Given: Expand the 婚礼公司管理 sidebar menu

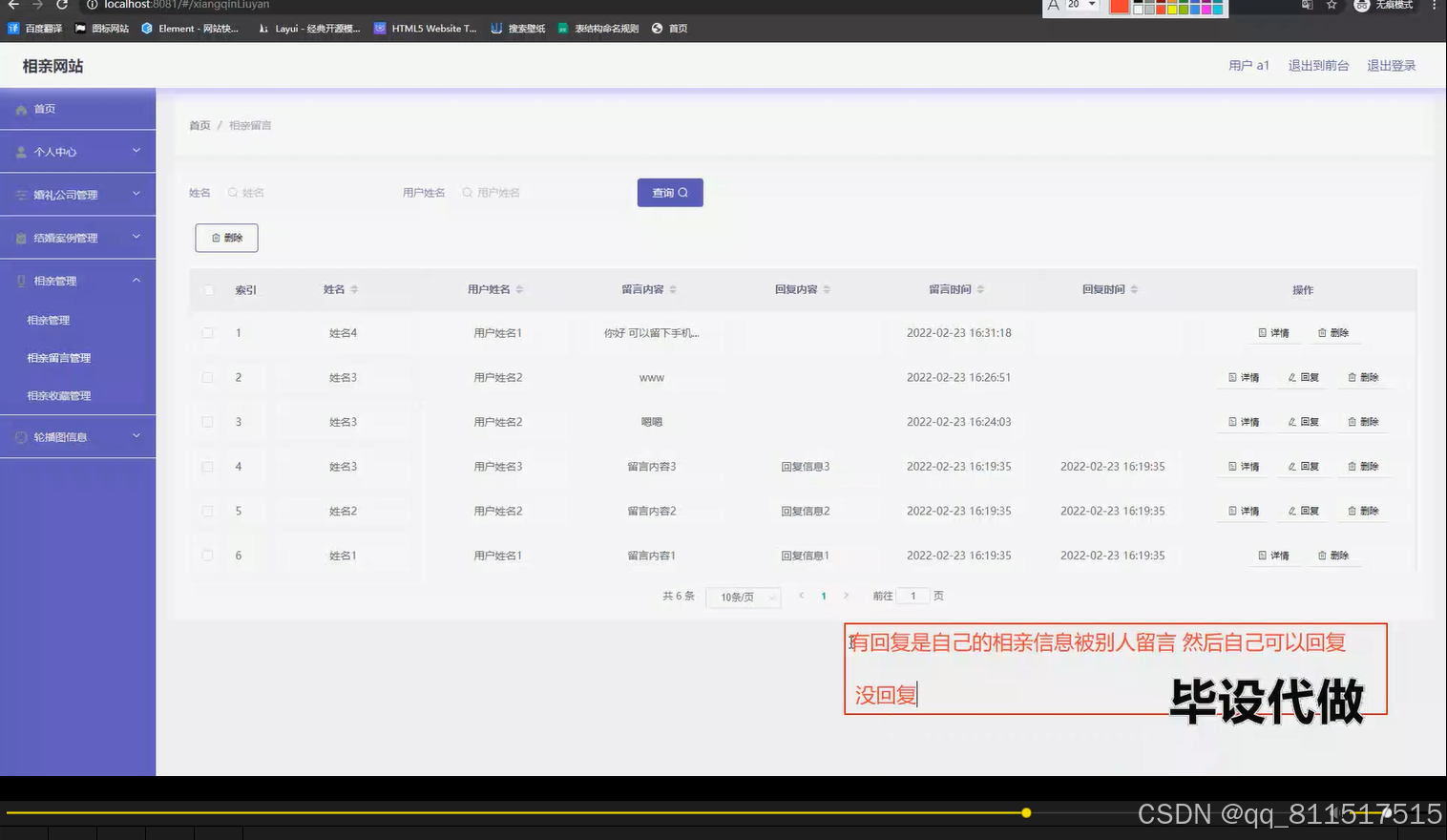Looking at the screenshot, I should click(77, 195).
